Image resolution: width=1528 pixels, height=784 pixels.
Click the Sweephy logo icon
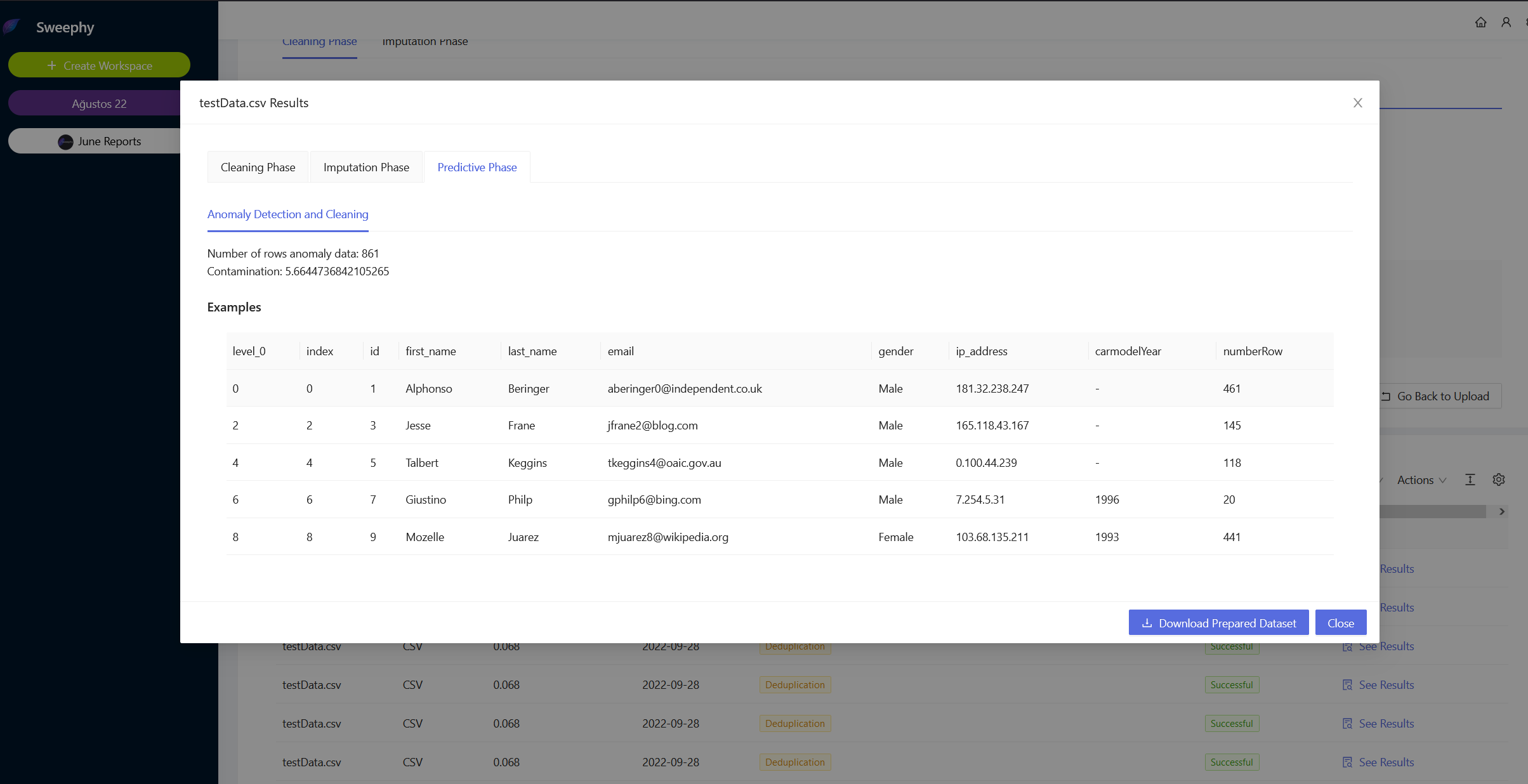click(x=11, y=26)
